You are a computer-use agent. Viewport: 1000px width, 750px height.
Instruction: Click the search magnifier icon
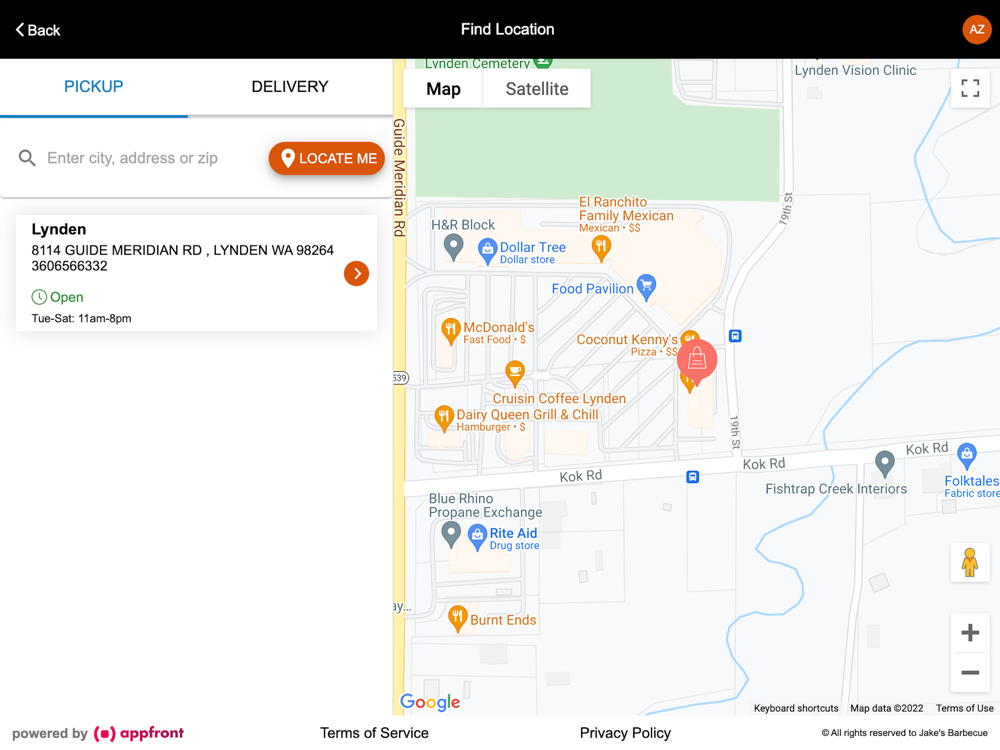tap(27, 158)
